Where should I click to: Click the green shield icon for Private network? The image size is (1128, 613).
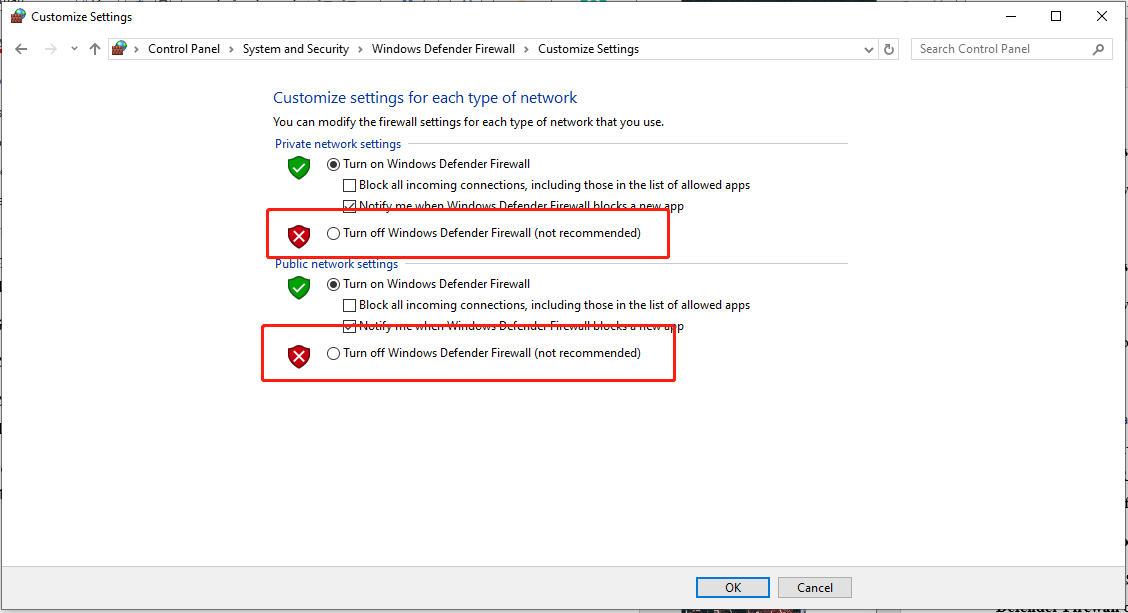pos(298,168)
